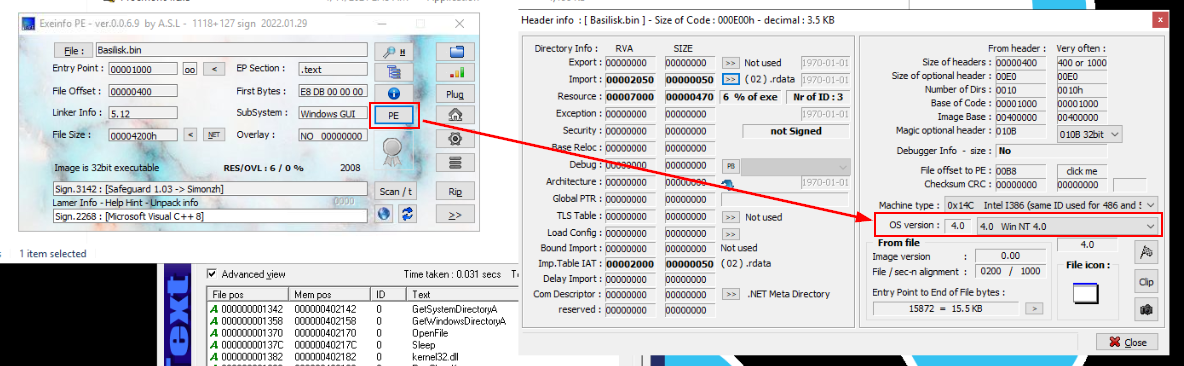Screen dimensions: 1184x366
Task: Click the globe web icon
Action: [x=384, y=214]
